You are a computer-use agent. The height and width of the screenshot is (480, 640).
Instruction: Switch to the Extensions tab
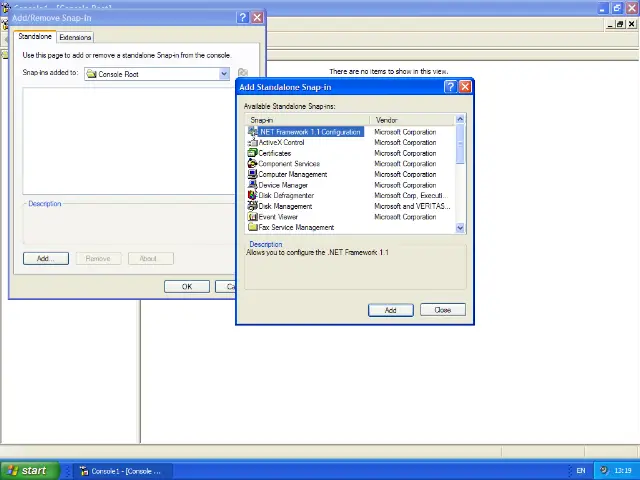[75, 37]
